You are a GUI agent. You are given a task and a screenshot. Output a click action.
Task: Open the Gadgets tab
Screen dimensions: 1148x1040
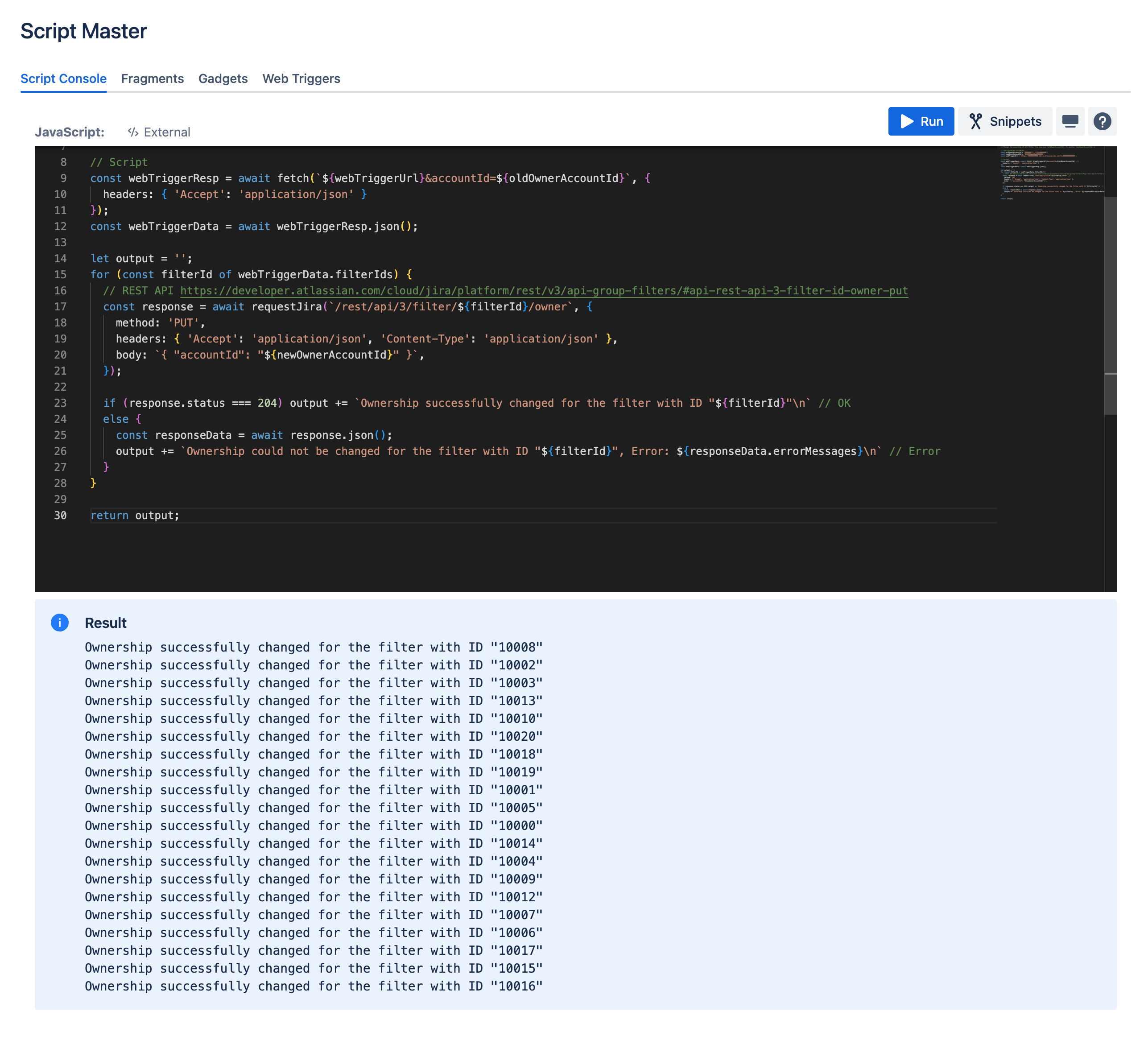pos(223,78)
